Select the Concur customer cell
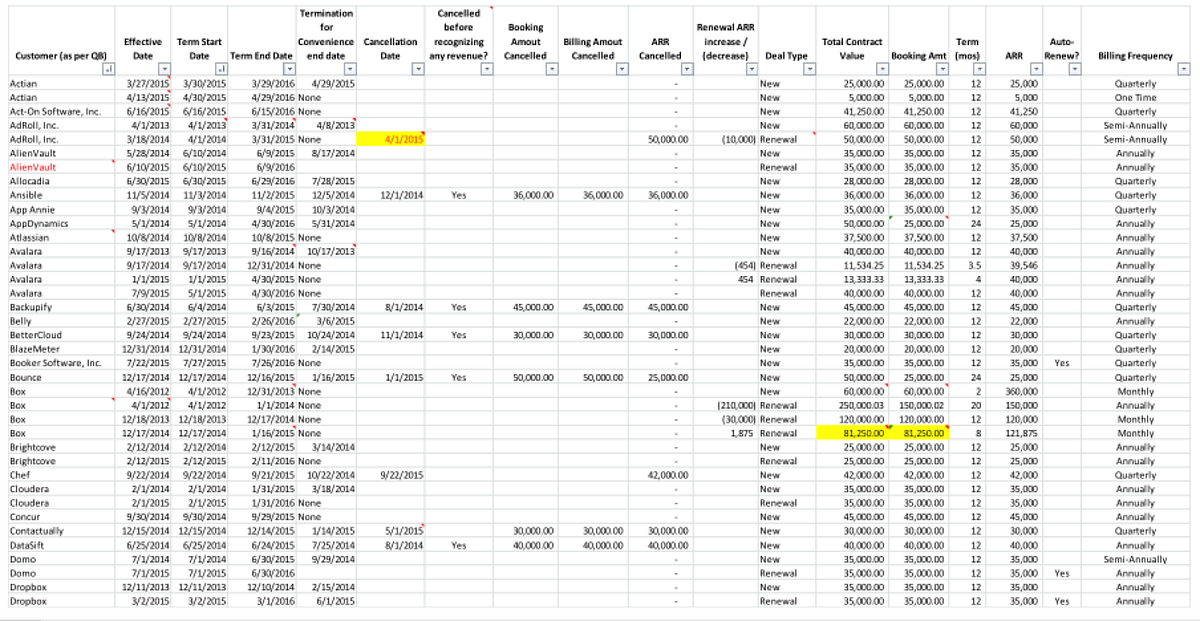 (x=61, y=517)
